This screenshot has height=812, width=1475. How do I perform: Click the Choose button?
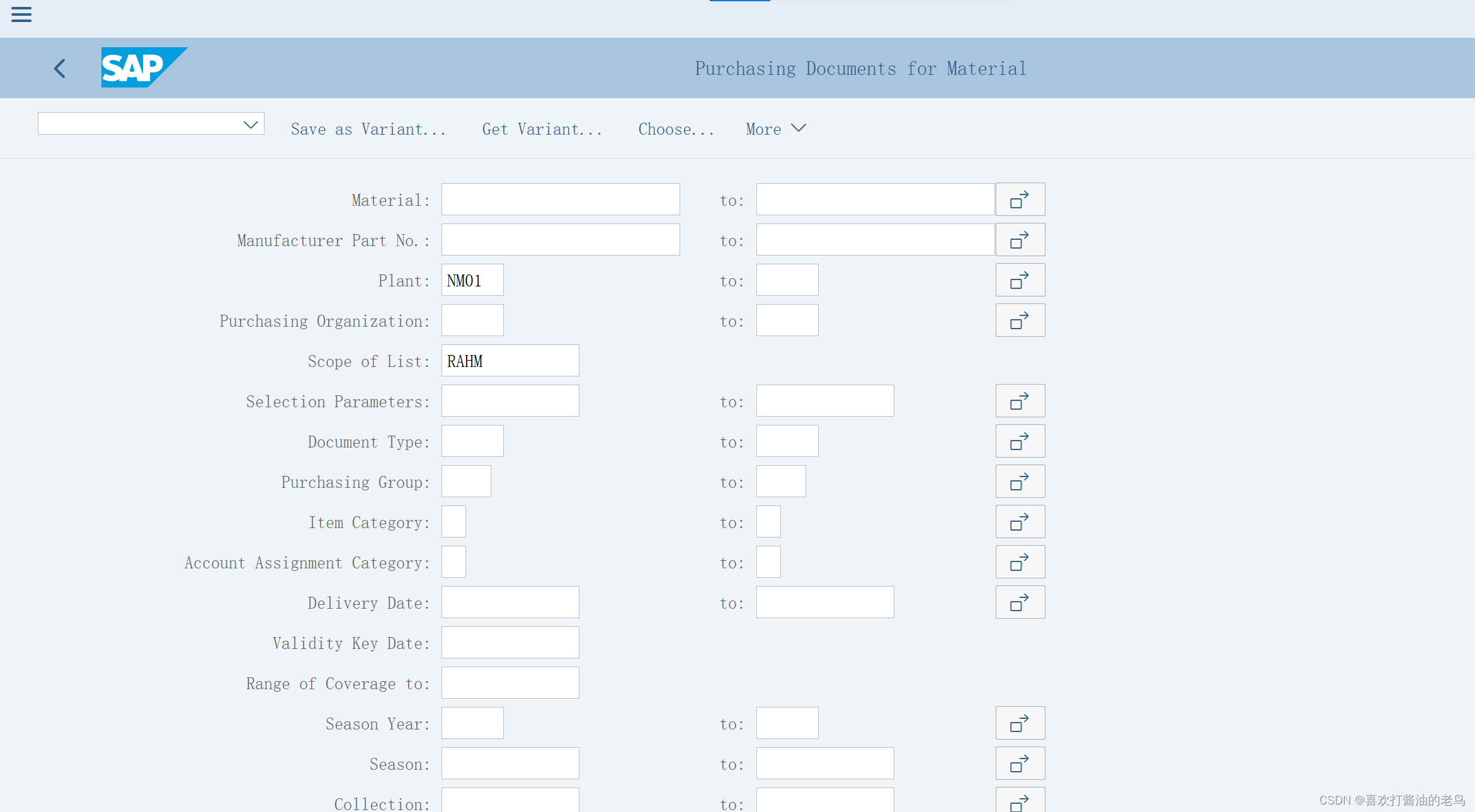click(675, 129)
